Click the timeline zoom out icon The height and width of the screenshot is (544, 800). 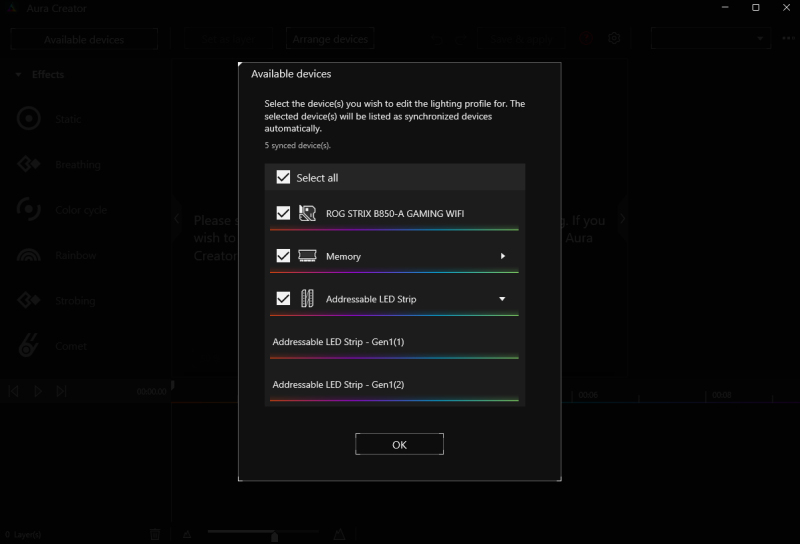[x=187, y=534]
